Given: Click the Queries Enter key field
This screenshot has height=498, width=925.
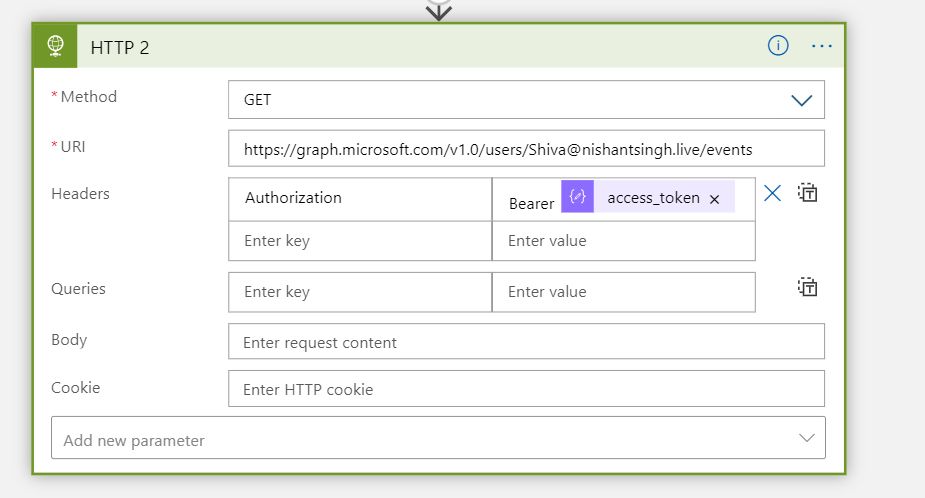Looking at the screenshot, I should pos(360,292).
